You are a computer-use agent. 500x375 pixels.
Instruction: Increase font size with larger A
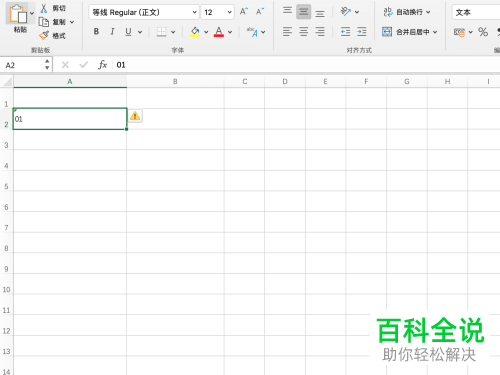(244, 12)
